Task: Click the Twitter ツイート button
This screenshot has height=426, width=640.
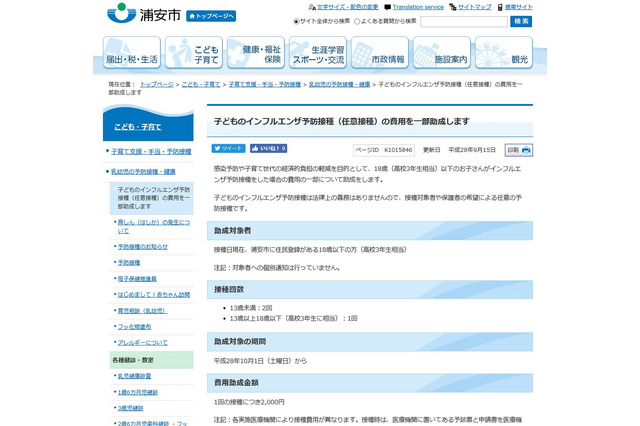Action: (228, 149)
